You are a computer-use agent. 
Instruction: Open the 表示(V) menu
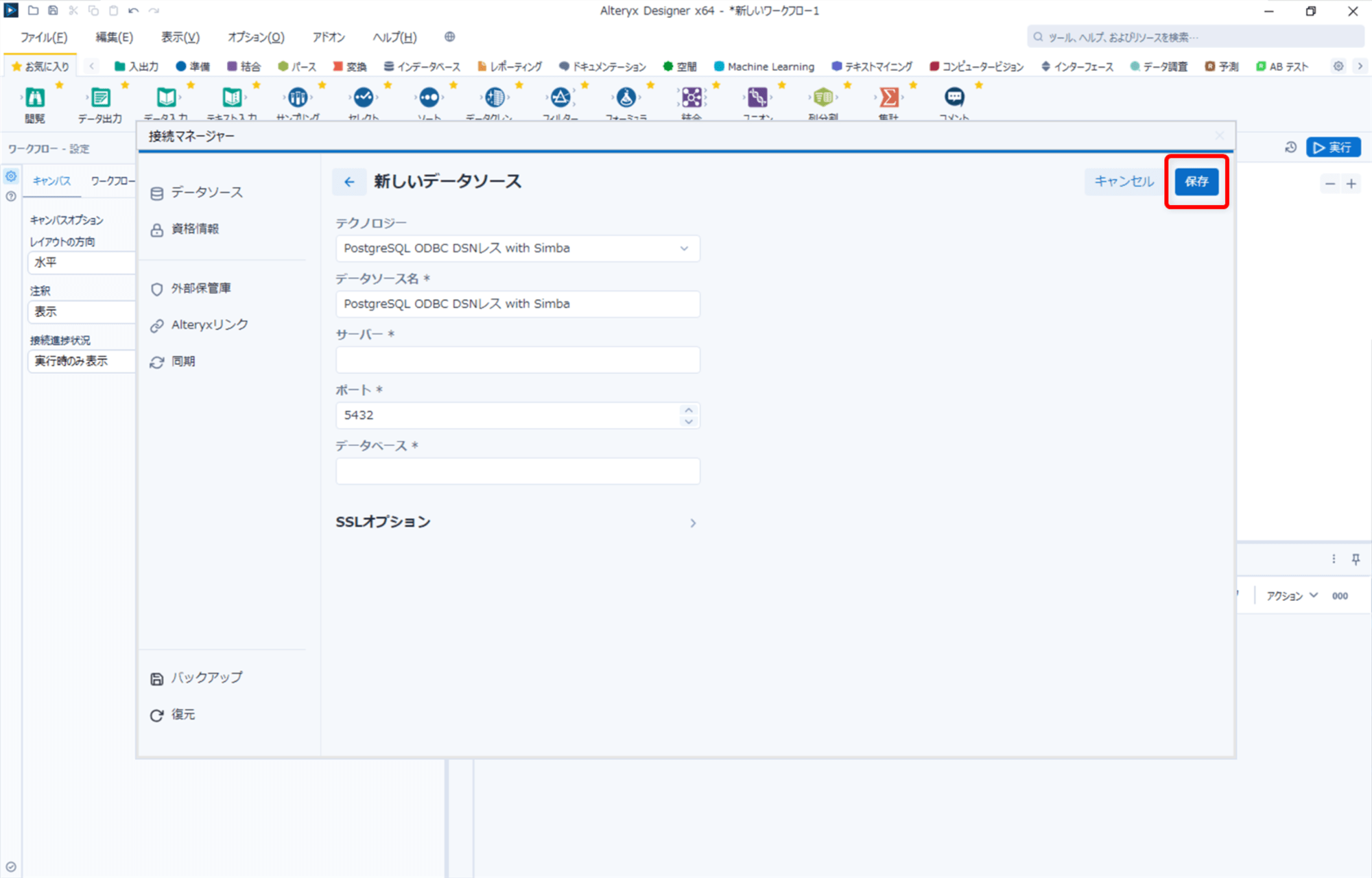[x=180, y=37]
